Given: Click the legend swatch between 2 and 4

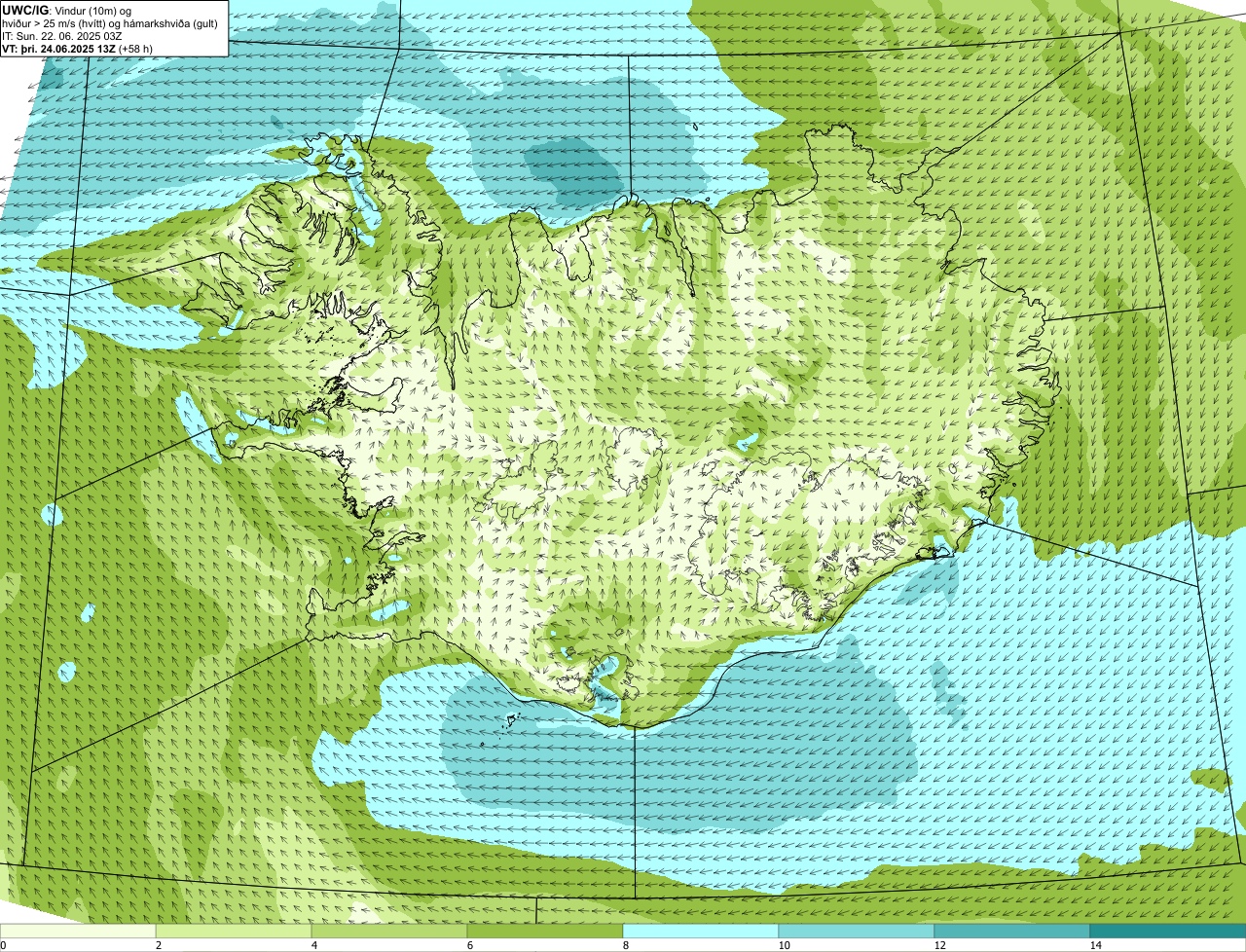Looking at the screenshot, I should (234, 931).
